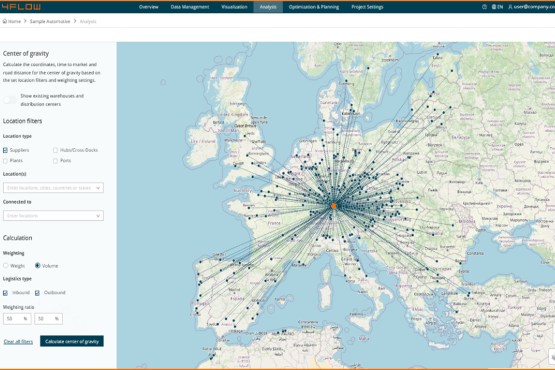Check the Hubs/Cross-Docks checkbox
Image resolution: width=555 pixels, height=370 pixels.
(x=55, y=150)
